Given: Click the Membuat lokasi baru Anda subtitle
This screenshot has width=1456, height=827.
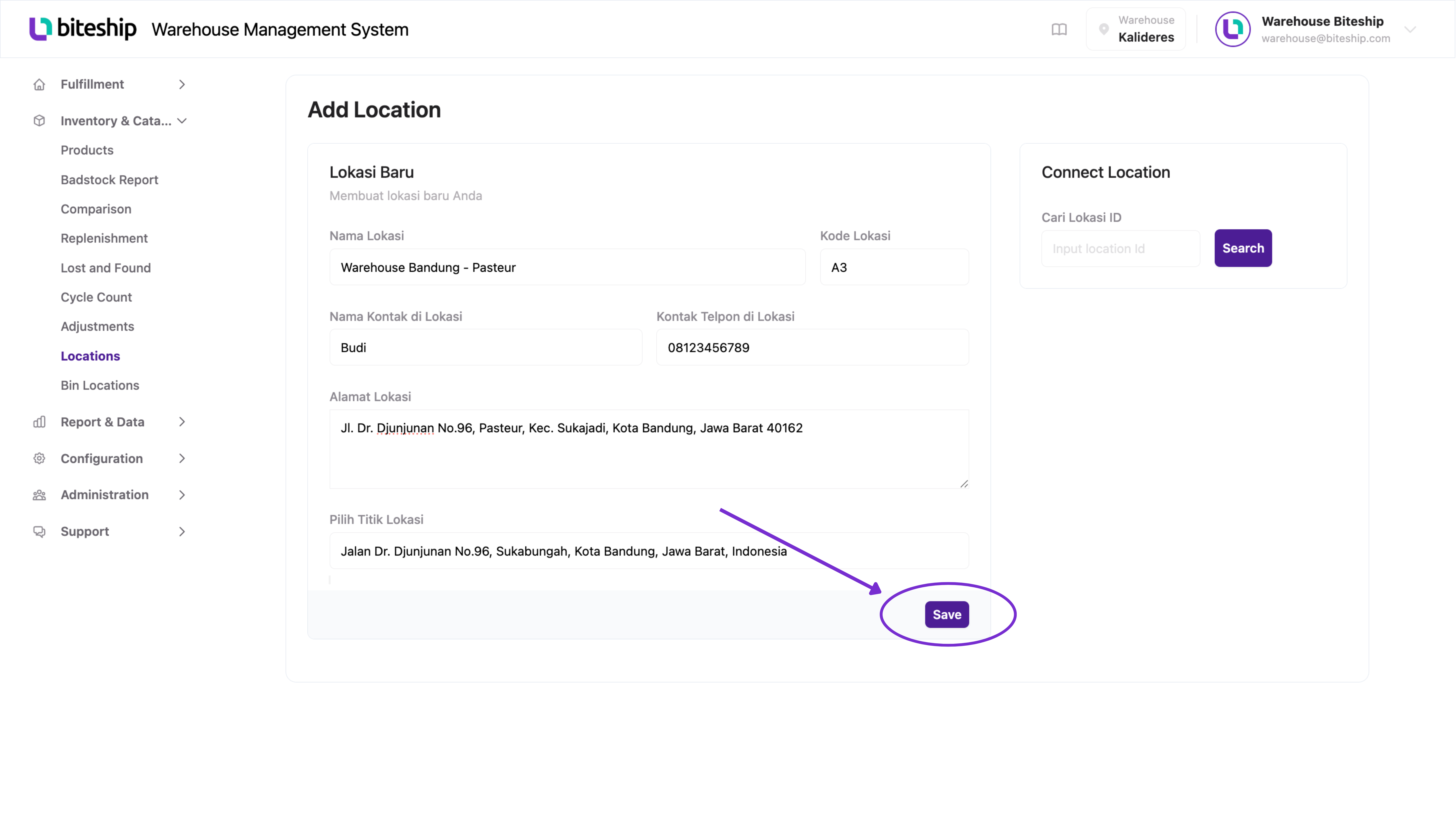Looking at the screenshot, I should pyautogui.click(x=405, y=196).
